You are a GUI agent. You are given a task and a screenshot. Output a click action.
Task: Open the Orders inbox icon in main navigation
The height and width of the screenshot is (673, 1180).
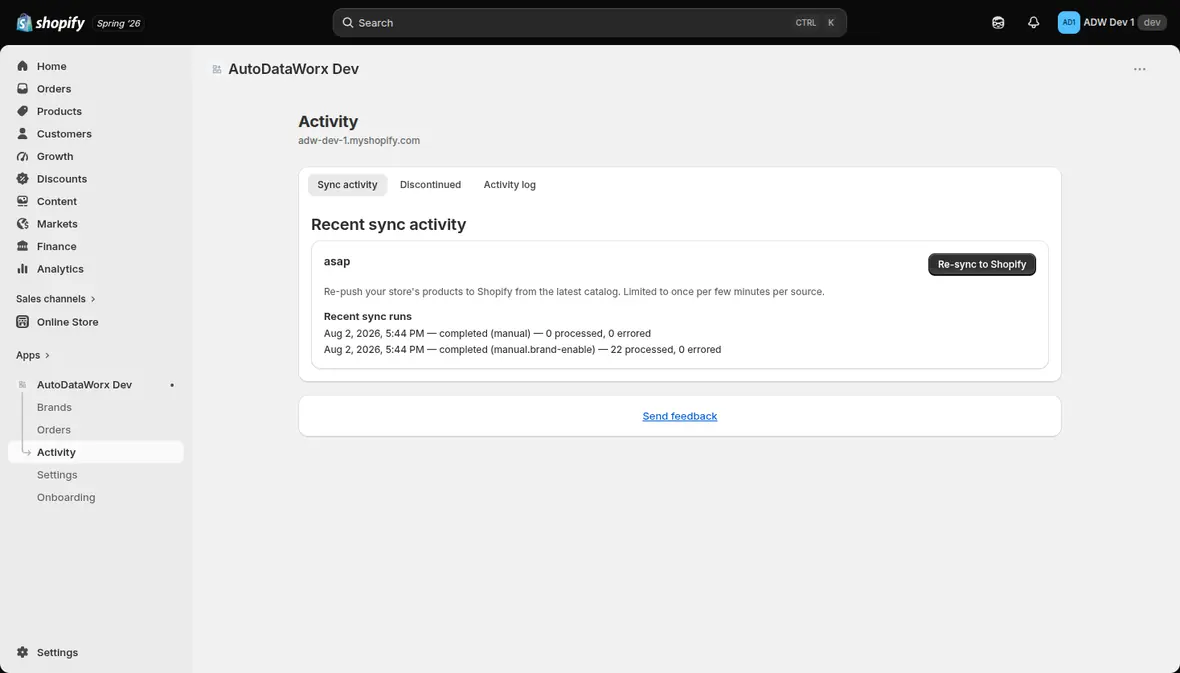click(x=23, y=89)
